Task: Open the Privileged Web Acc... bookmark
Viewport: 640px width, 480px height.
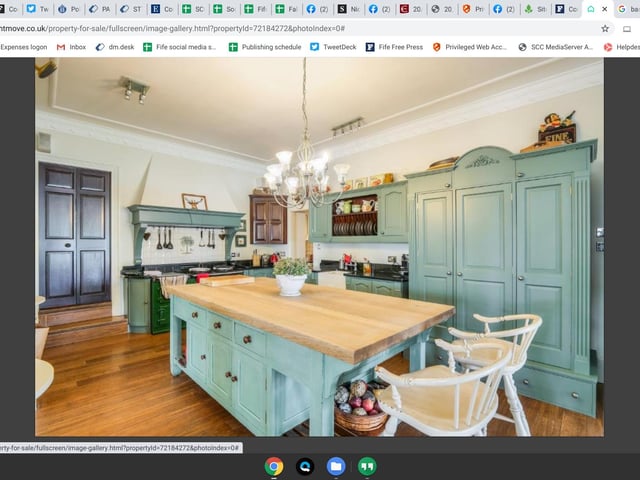Action: click(469, 47)
